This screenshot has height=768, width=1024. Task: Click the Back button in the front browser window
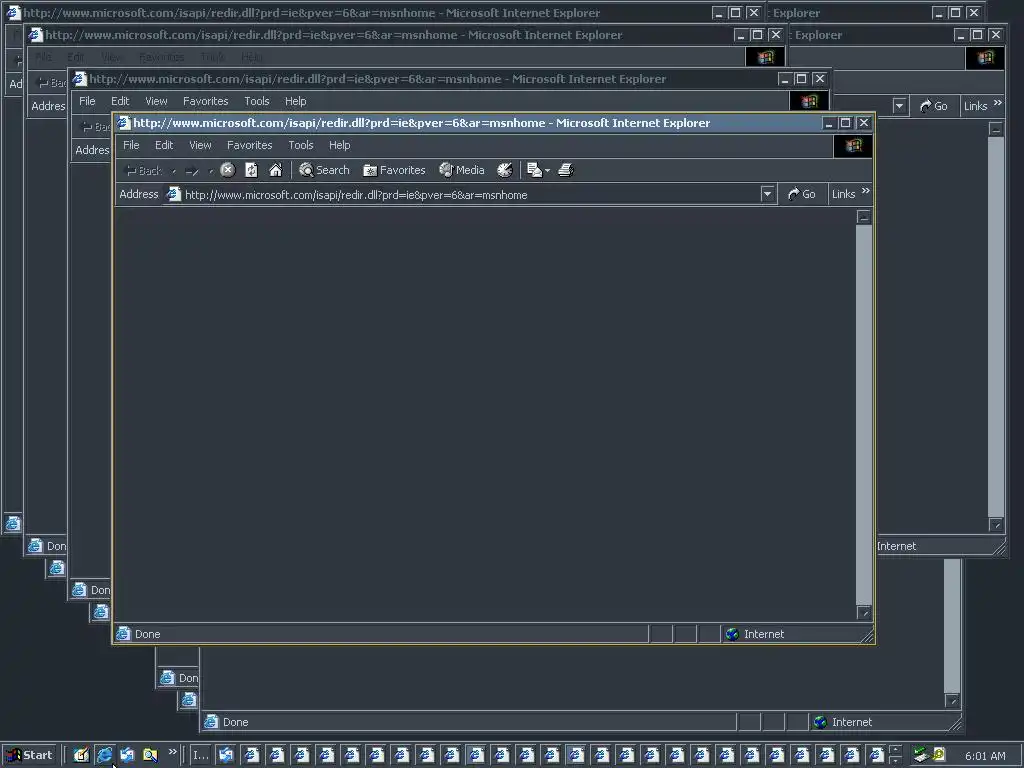coord(143,170)
